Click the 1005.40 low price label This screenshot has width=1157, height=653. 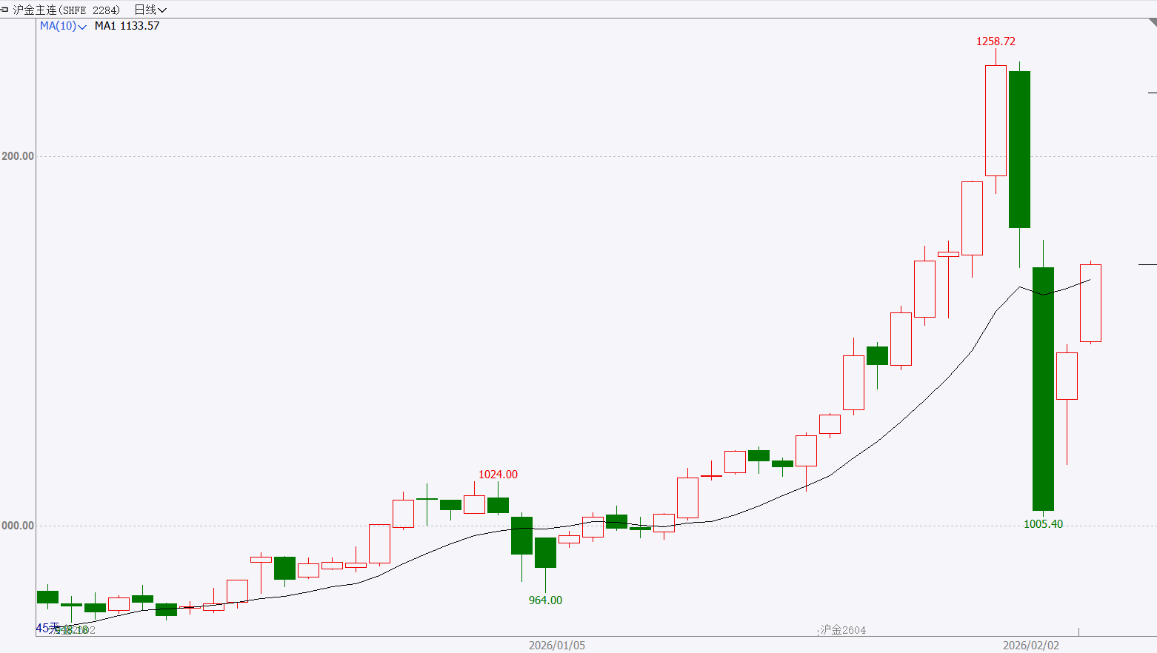1043,524
